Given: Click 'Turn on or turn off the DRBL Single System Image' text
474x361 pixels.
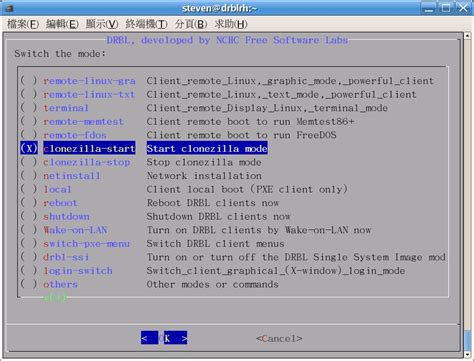Looking at the screenshot, I should coord(296,257).
